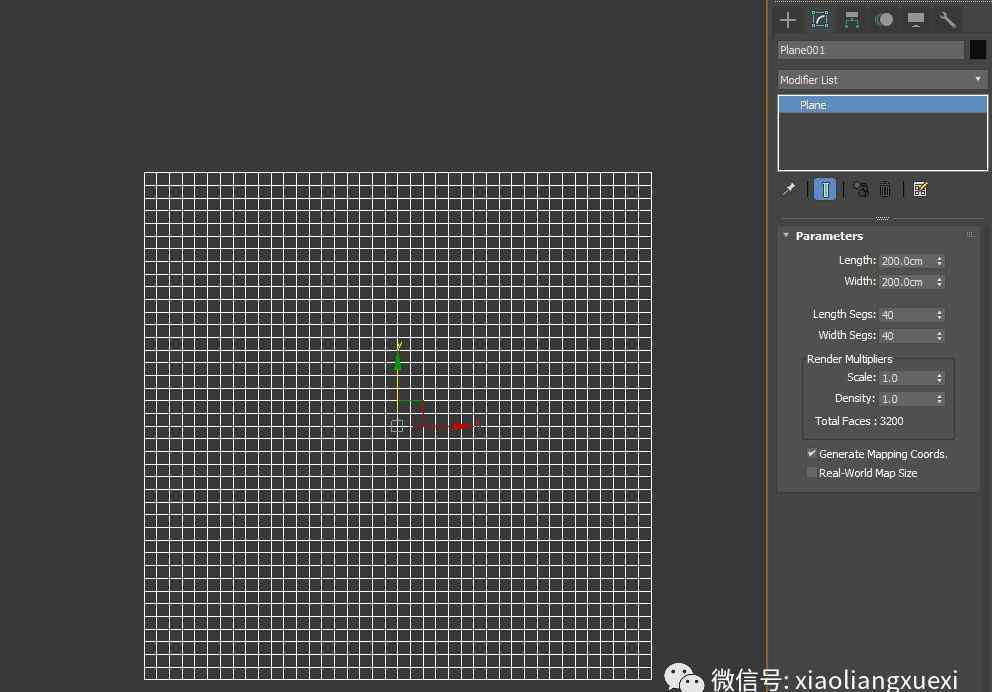
Task: Click the Total Faces : 3200 text
Action: click(x=859, y=421)
